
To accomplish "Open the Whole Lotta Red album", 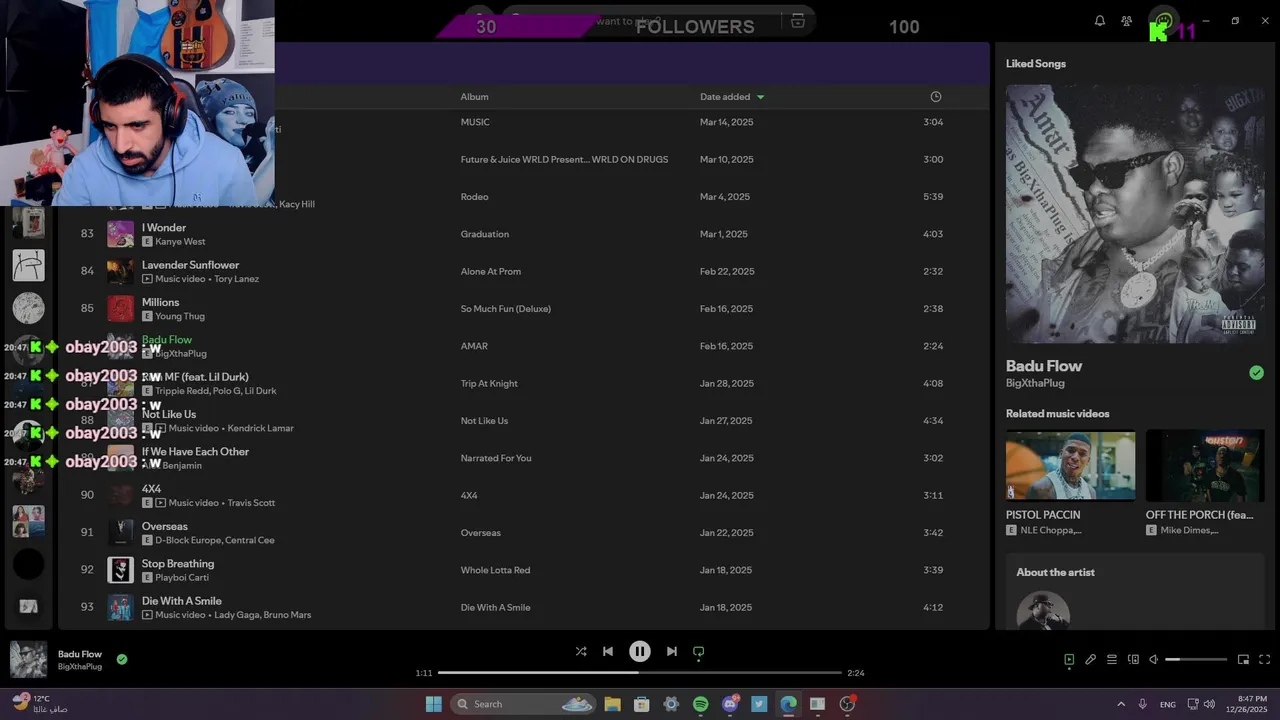I will coord(495,570).
